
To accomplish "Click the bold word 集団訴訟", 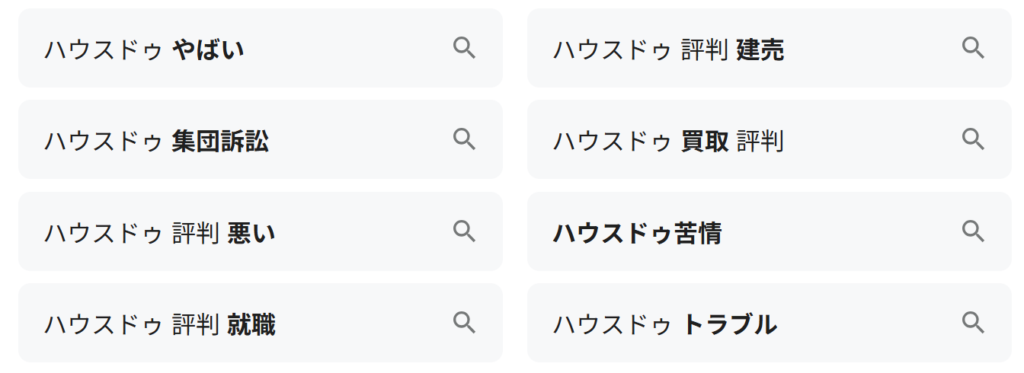I will (x=220, y=141).
